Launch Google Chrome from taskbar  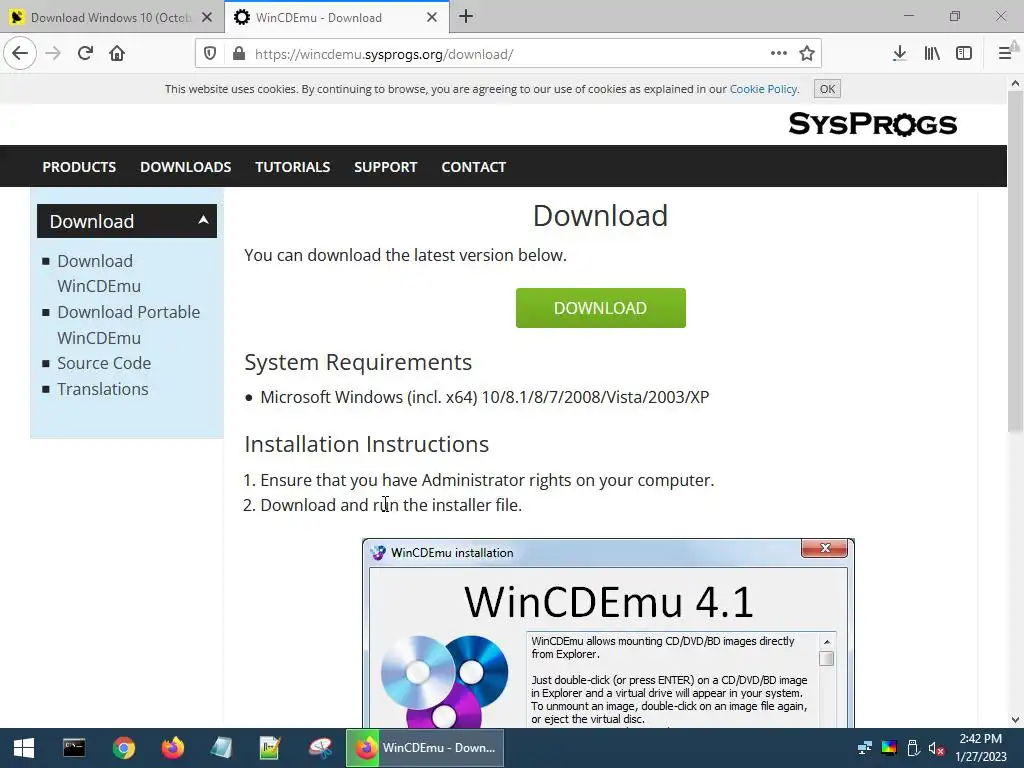point(123,748)
